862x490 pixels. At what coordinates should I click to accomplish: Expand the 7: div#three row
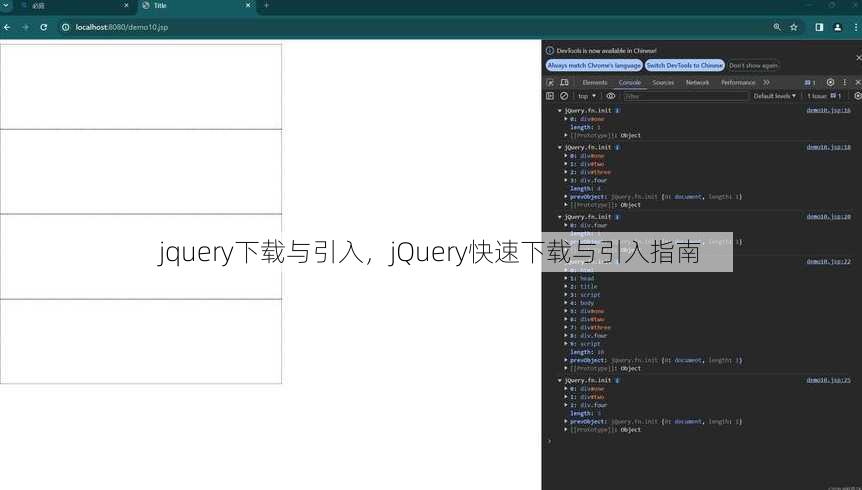point(566,327)
